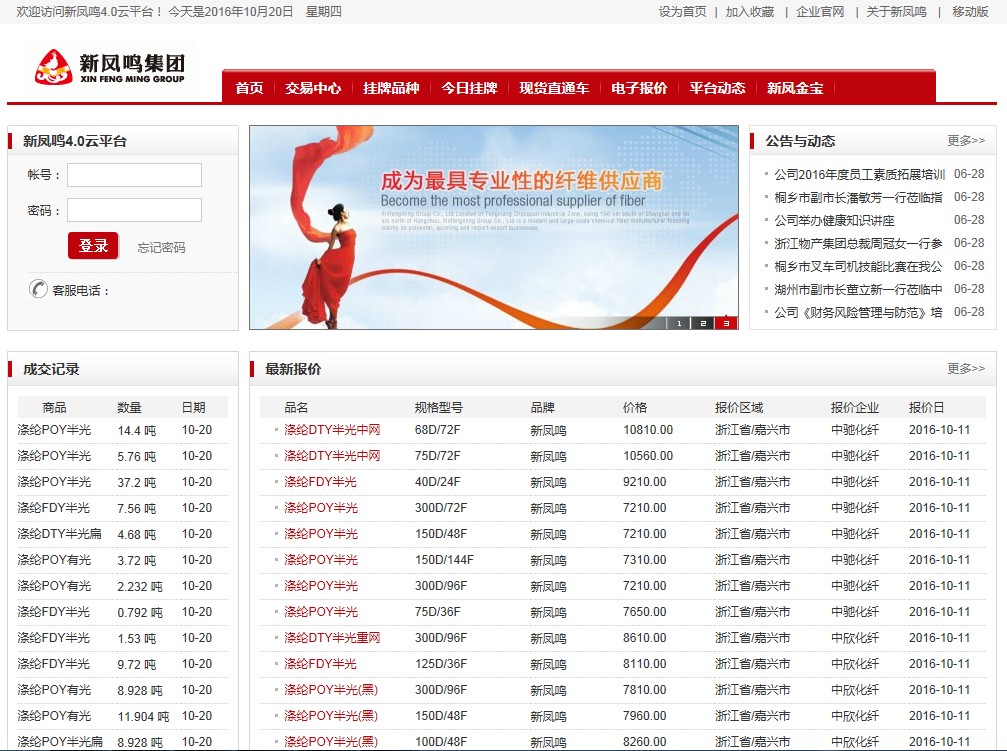Image resolution: width=1007 pixels, height=751 pixels.
Task: Click price 7650.00 in quotes table
Action: (645, 612)
